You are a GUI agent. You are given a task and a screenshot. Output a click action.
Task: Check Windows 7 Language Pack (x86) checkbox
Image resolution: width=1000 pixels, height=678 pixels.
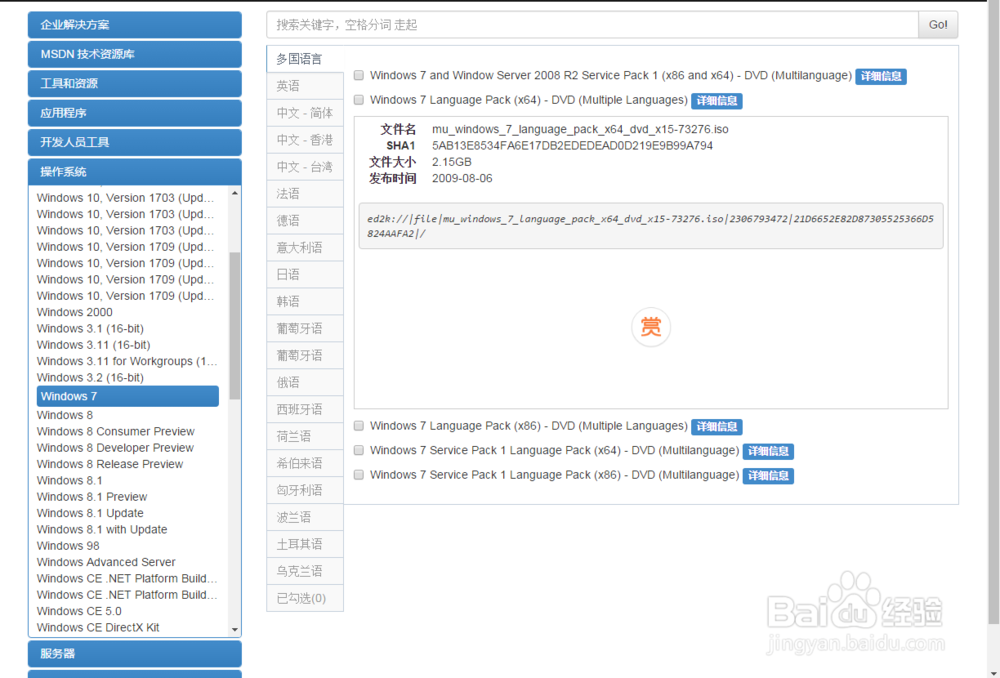[x=359, y=425]
